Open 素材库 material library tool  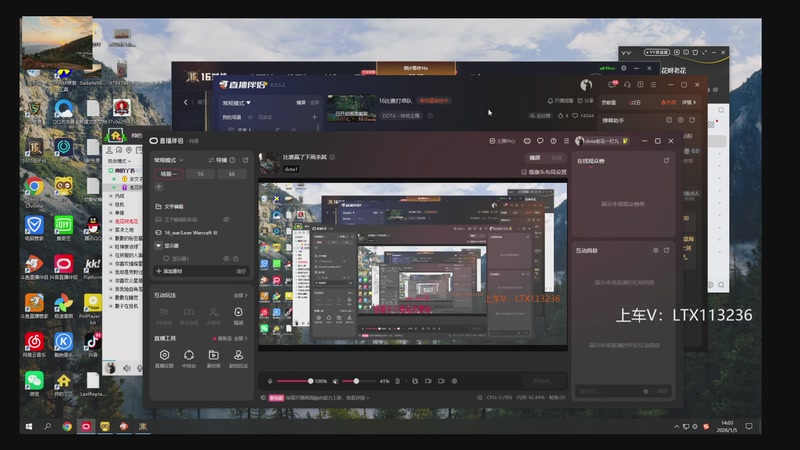click(x=214, y=358)
